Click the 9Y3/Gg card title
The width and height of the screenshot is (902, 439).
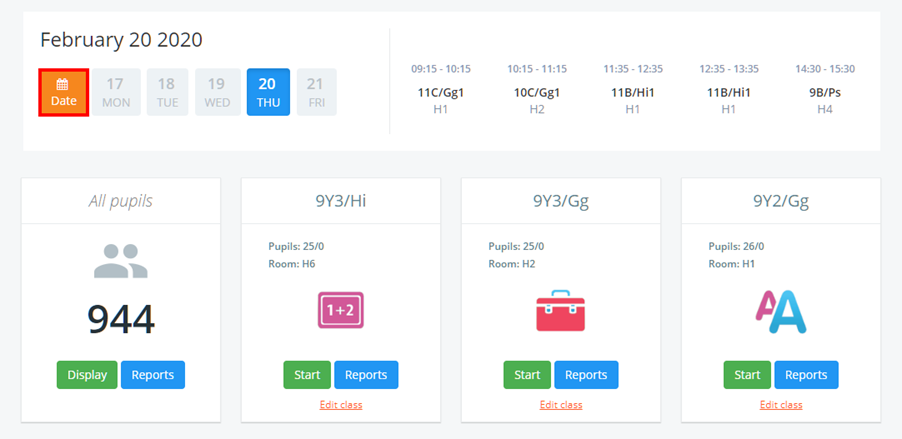[561, 201]
